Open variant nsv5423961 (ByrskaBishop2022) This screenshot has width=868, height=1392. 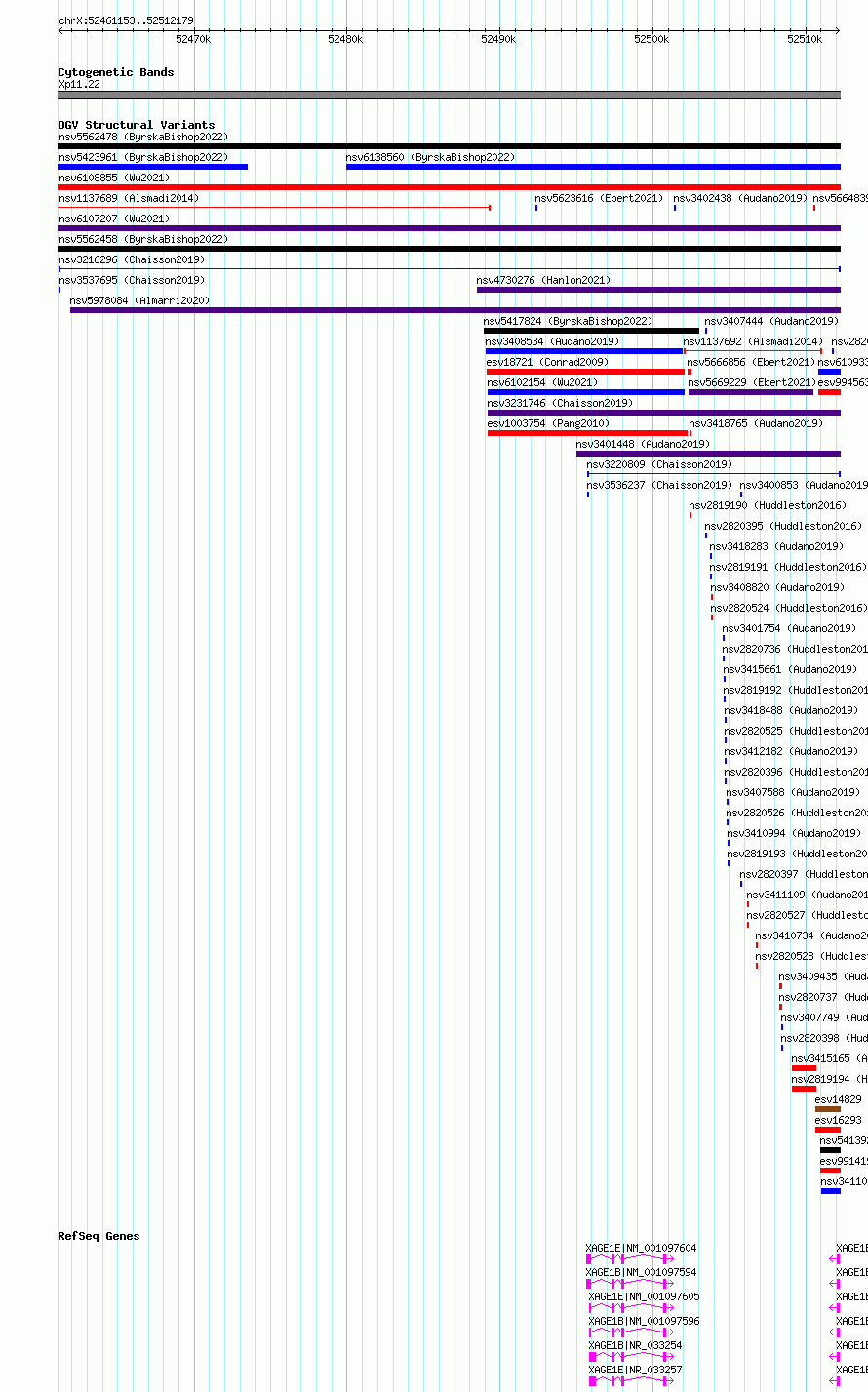pyautogui.click(x=143, y=157)
